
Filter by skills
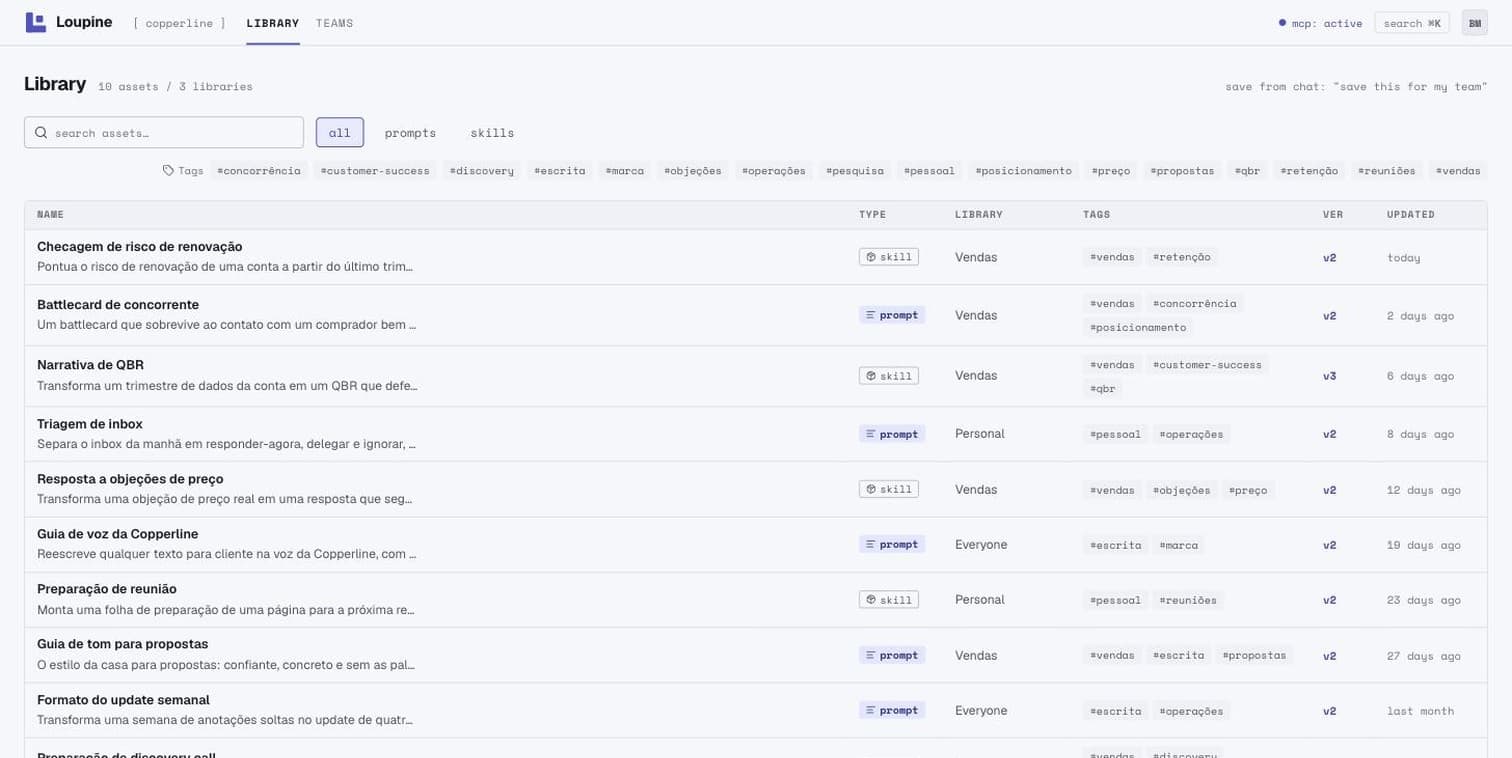tap(492, 132)
